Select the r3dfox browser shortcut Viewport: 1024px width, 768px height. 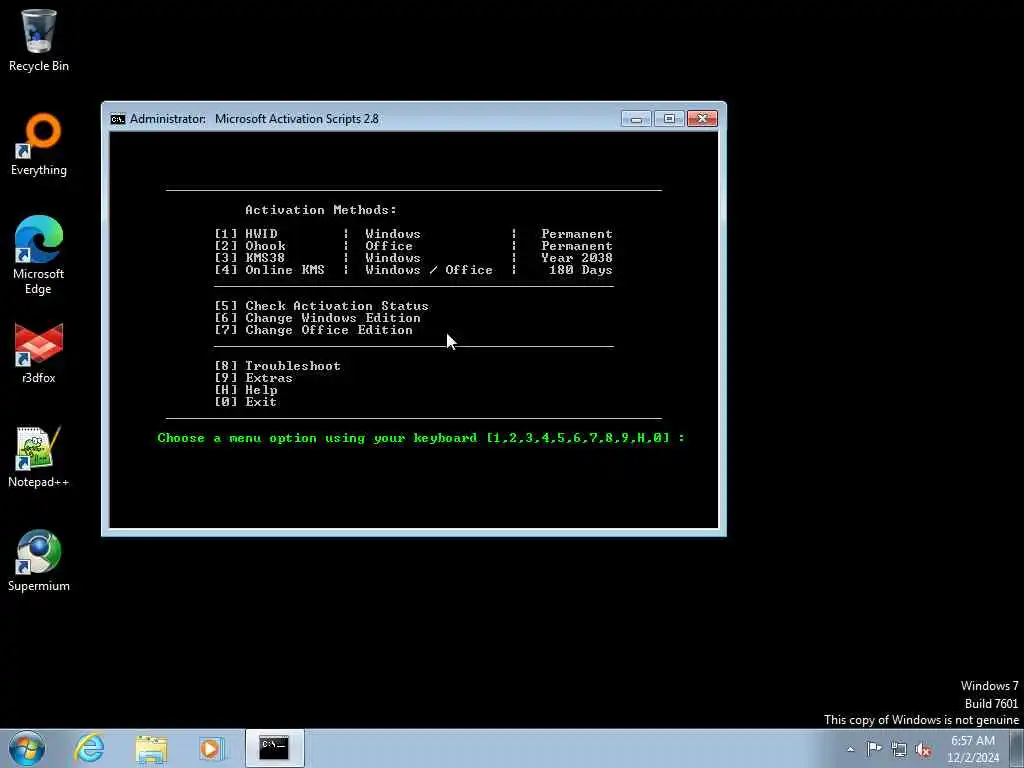click(39, 353)
